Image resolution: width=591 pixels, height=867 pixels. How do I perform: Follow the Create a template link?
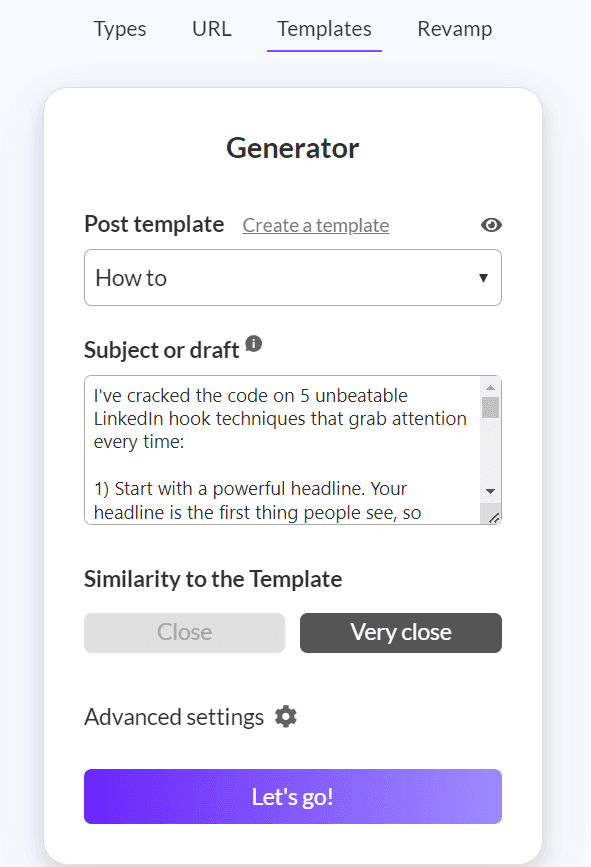point(316,226)
